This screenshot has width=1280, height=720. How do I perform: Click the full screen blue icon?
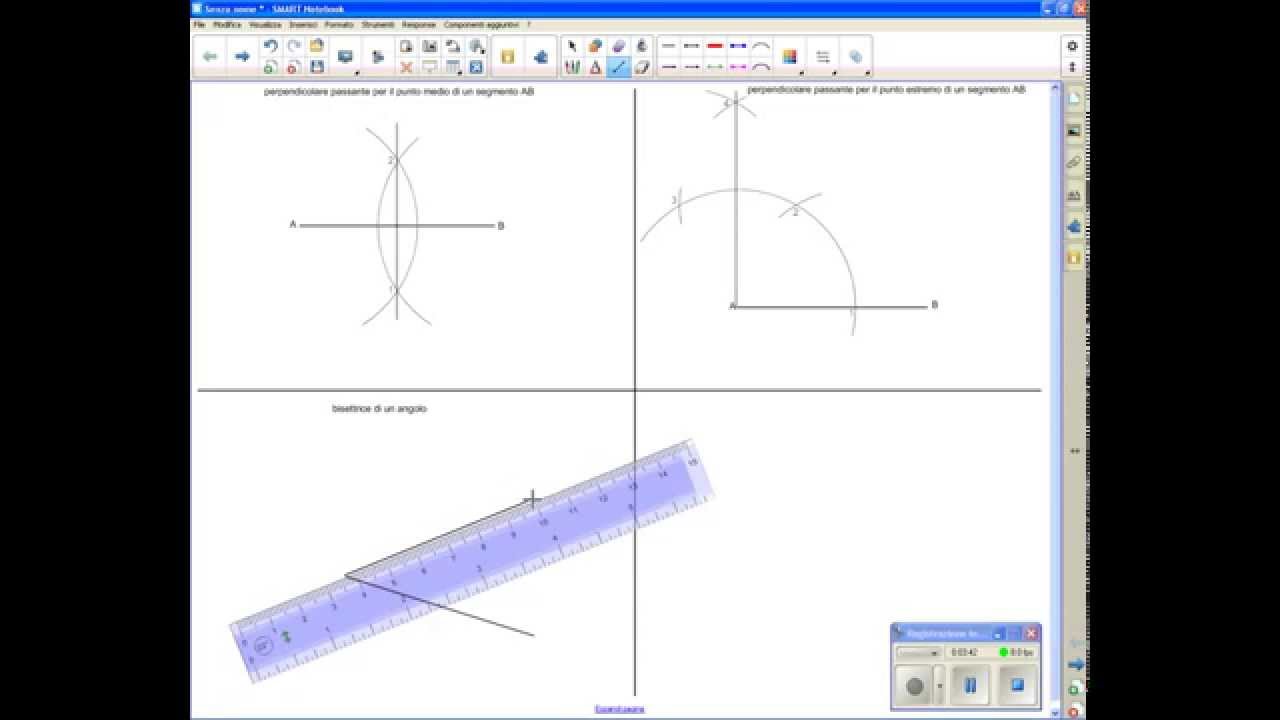click(x=476, y=67)
